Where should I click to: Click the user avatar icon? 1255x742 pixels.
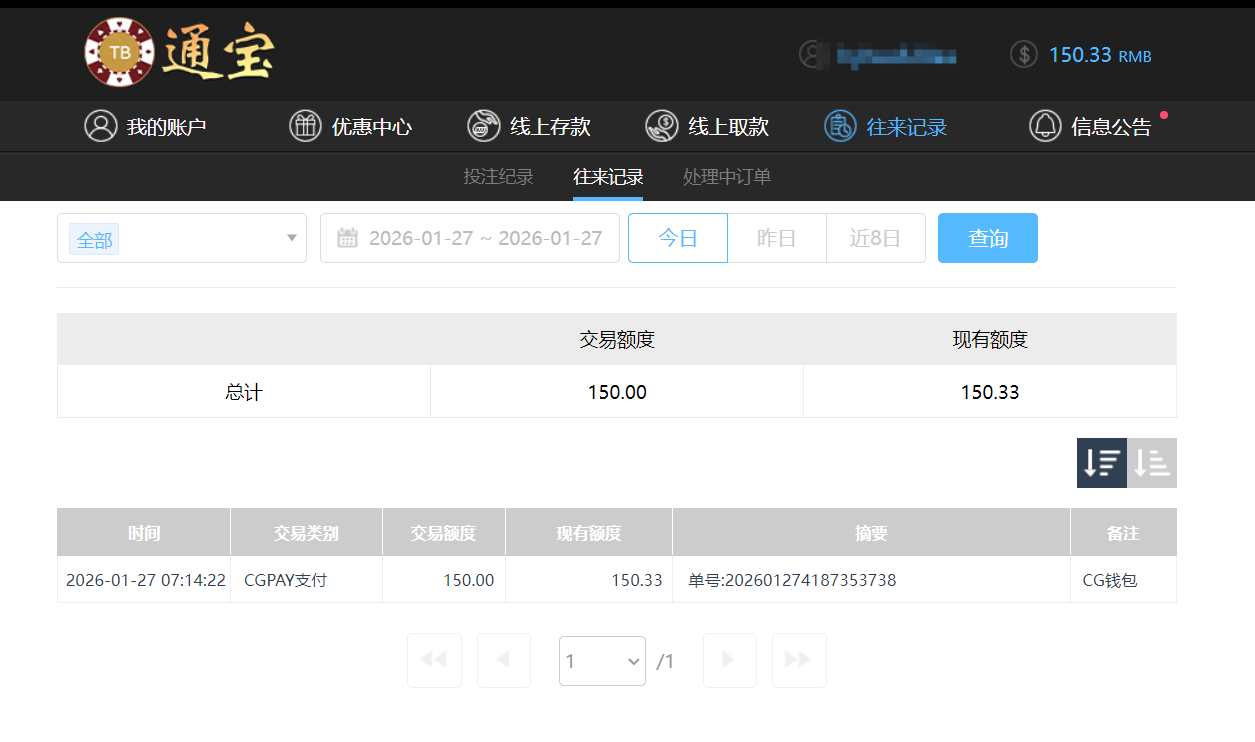809,55
